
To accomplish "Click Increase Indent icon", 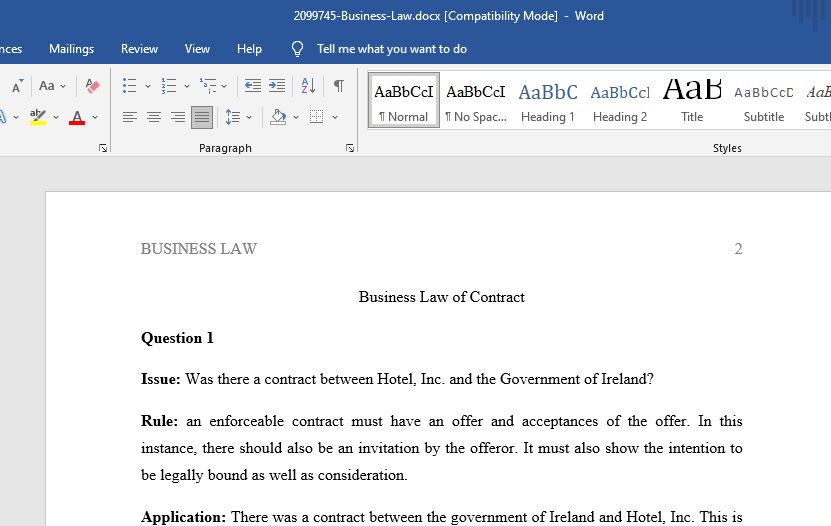I will [277, 85].
